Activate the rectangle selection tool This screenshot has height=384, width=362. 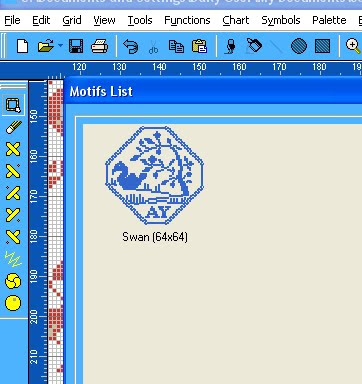point(13,105)
